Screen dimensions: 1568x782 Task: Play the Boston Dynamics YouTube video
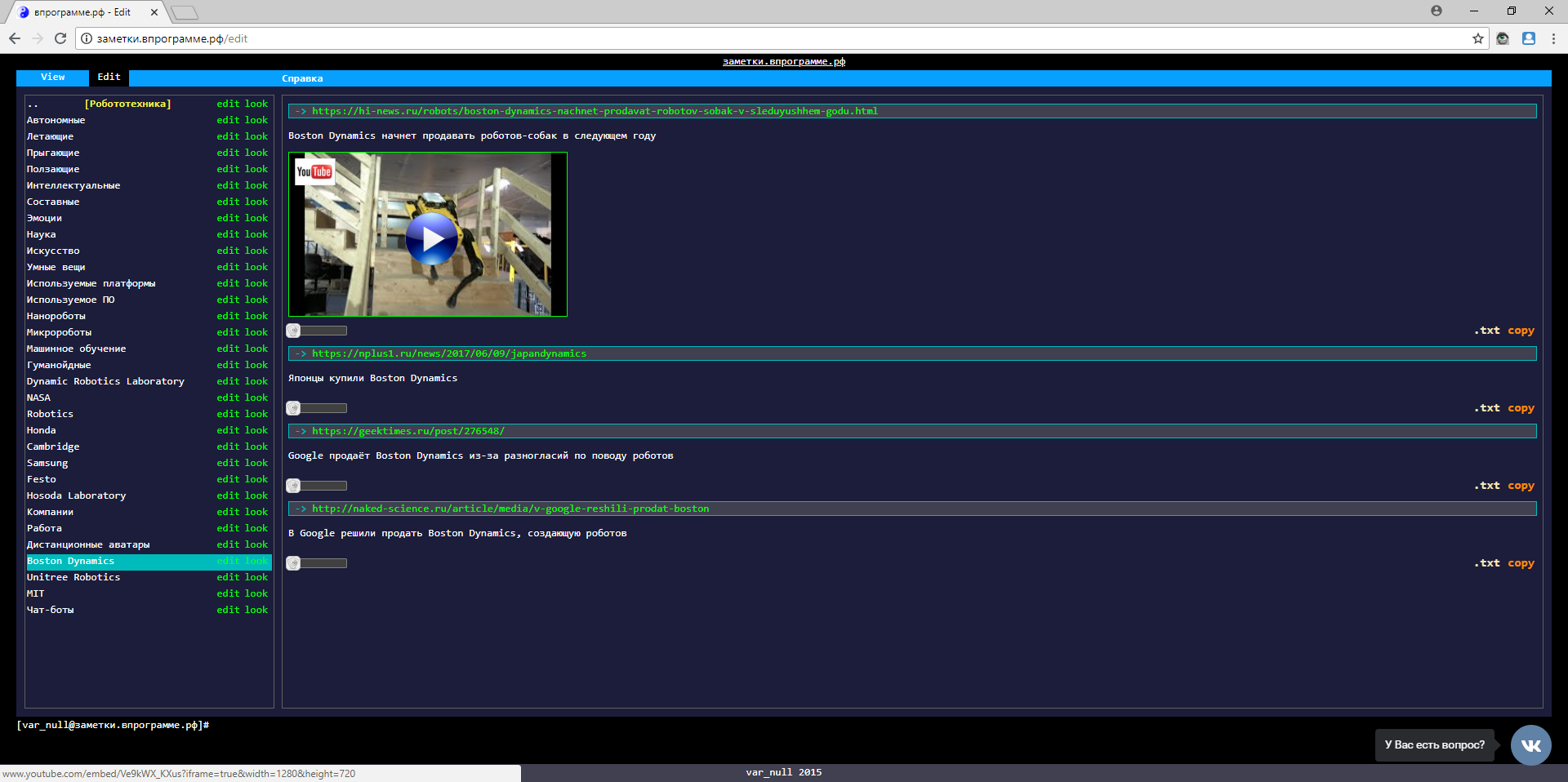[x=432, y=238]
